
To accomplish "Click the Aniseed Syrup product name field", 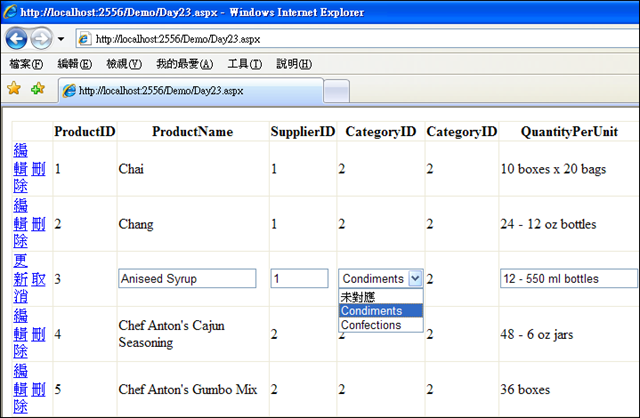I will (187, 279).
